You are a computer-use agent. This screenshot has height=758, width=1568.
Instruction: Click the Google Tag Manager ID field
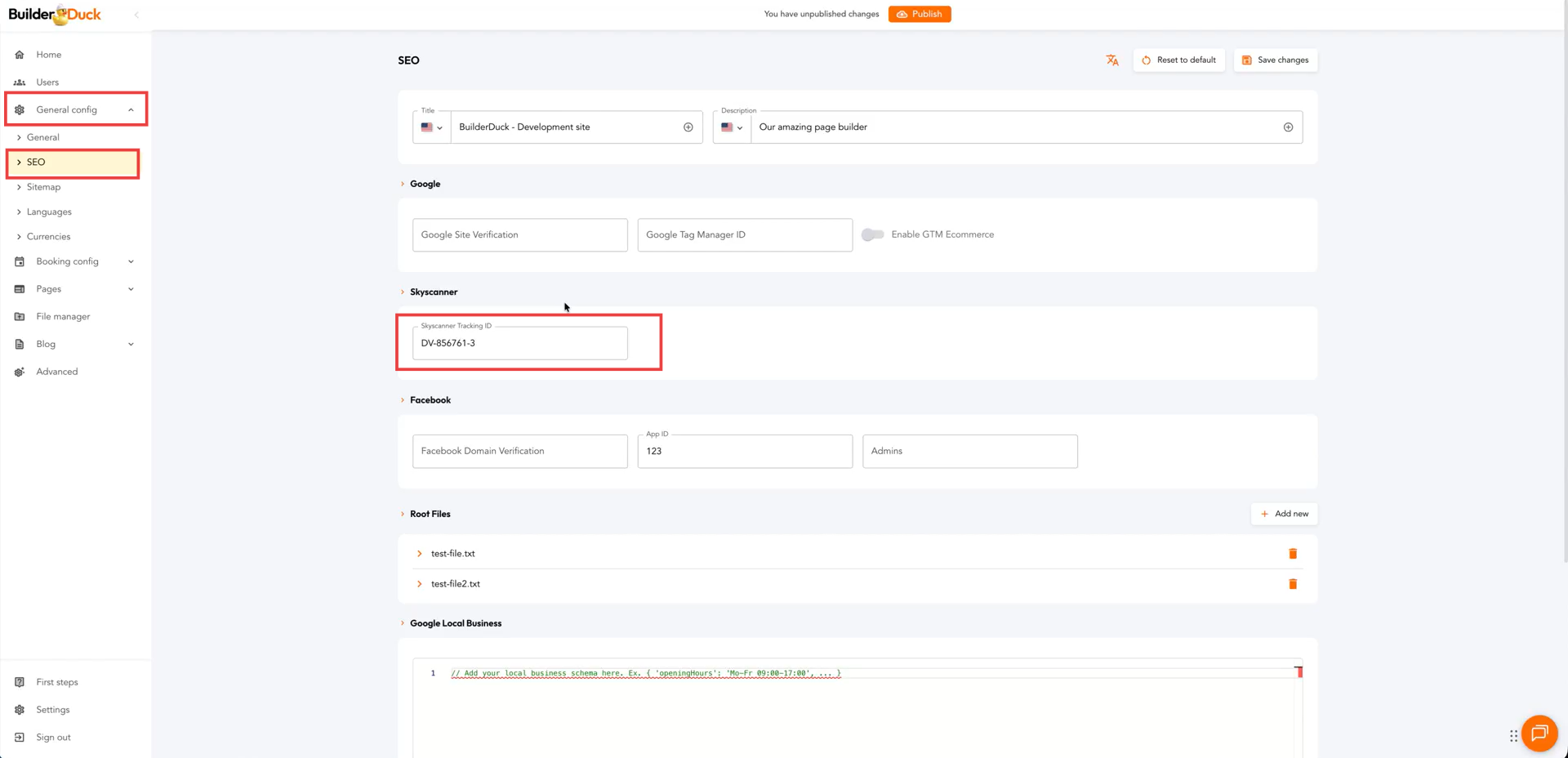(x=744, y=235)
